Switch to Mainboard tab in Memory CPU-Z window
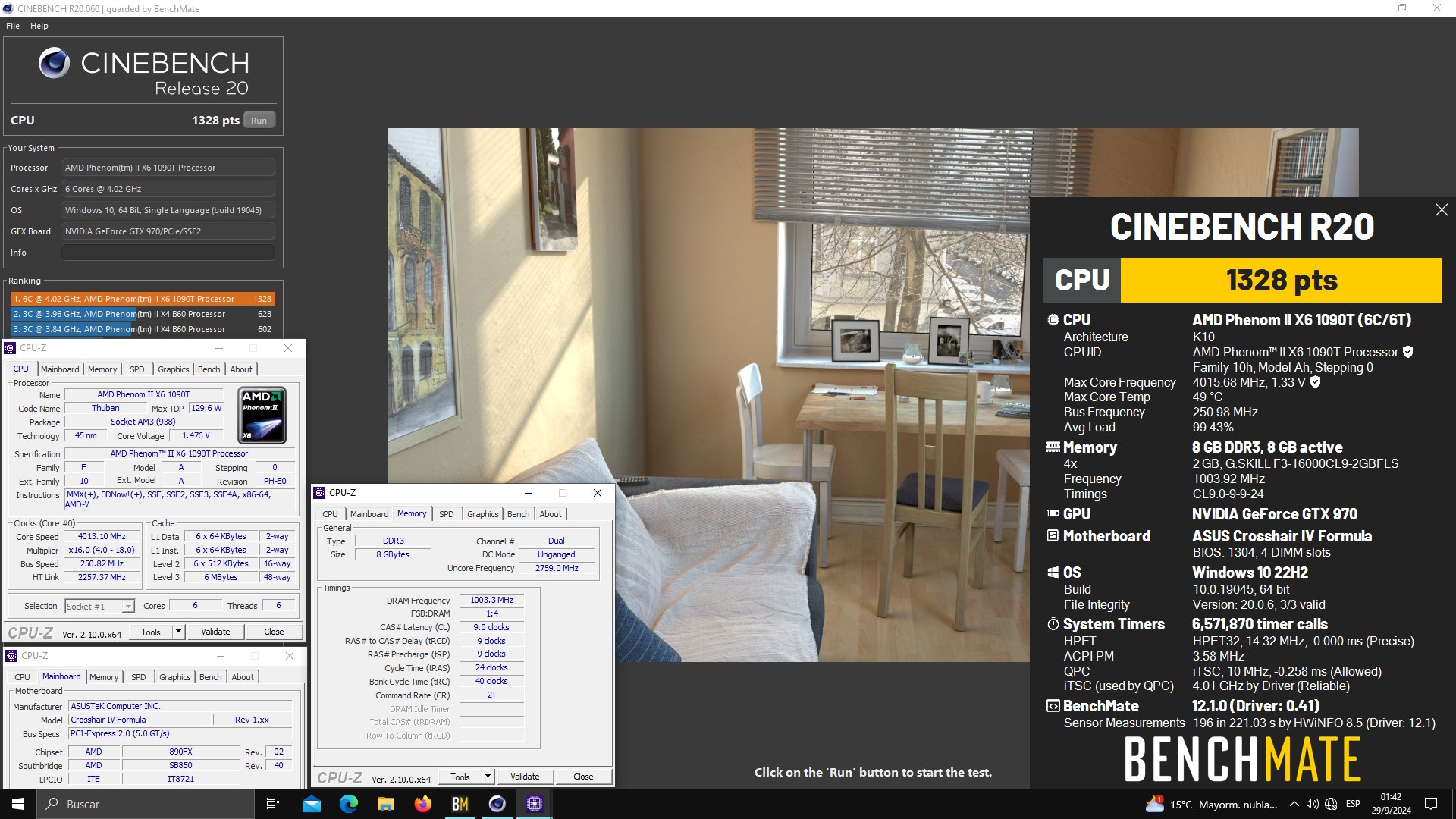This screenshot has height=819, width=1456. coord(369,514)
